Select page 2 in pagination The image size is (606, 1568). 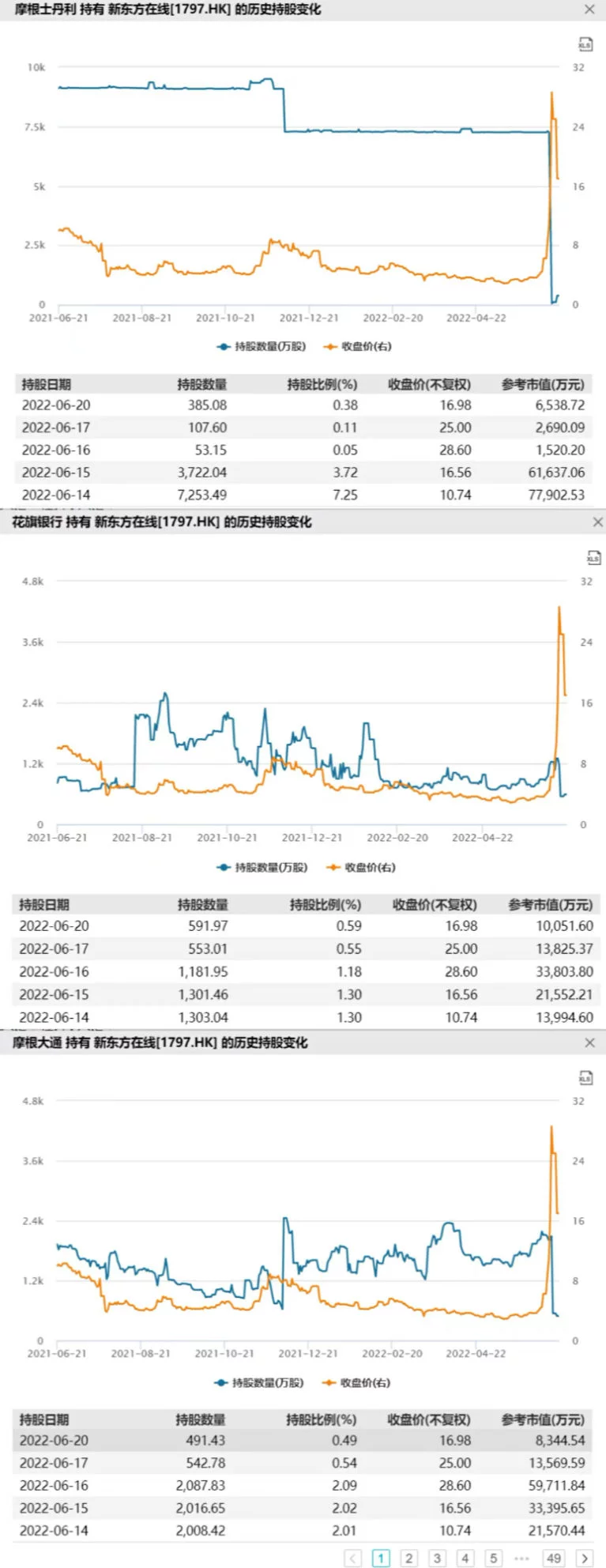[408, 1559]
